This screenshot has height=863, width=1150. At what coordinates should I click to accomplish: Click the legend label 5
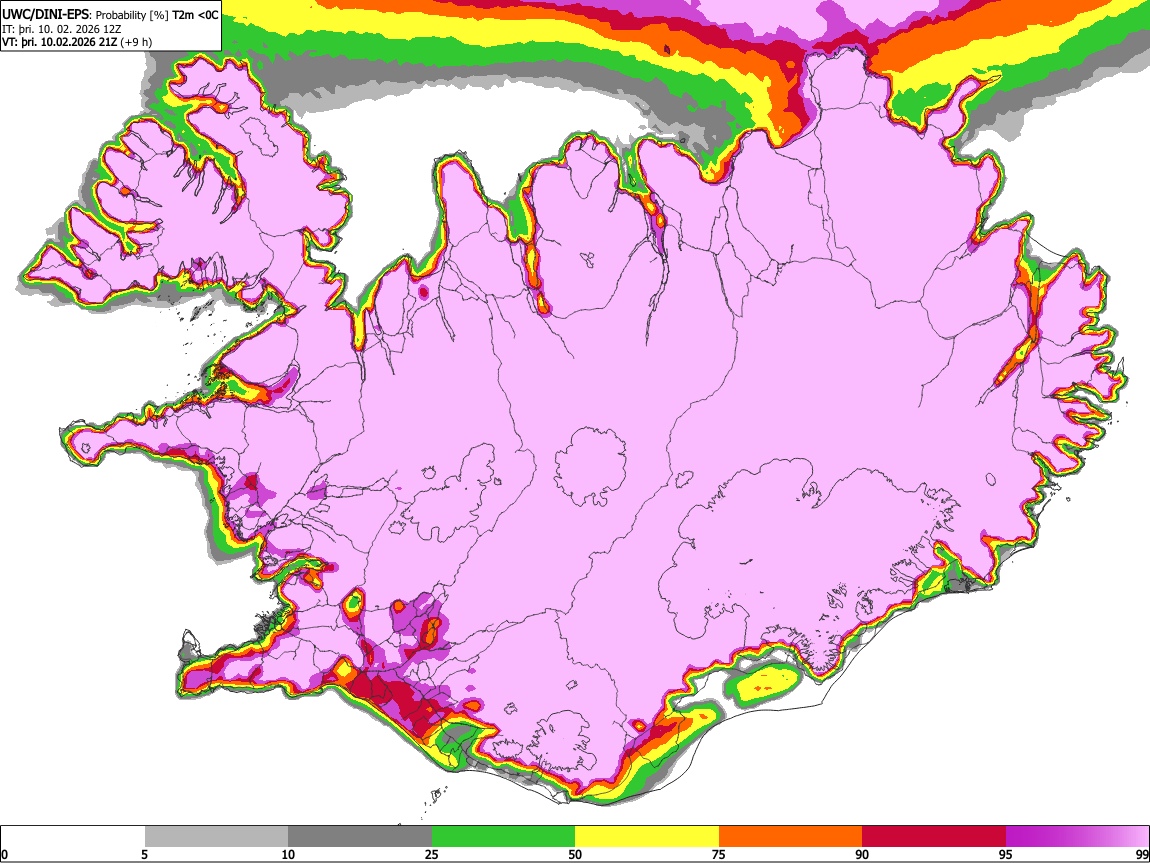pos(144,855)
